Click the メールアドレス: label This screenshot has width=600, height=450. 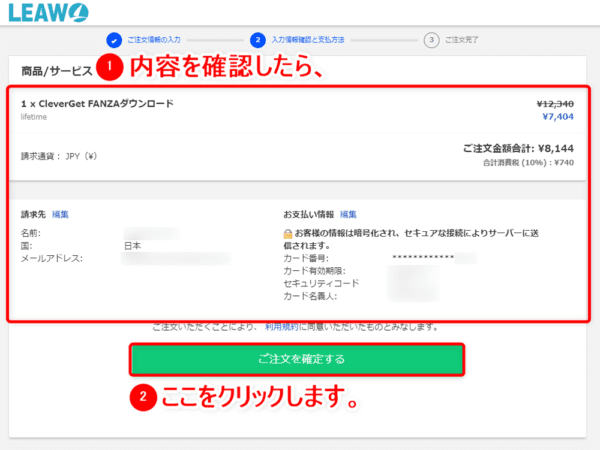pyautogui.click(x=52, y=259)
